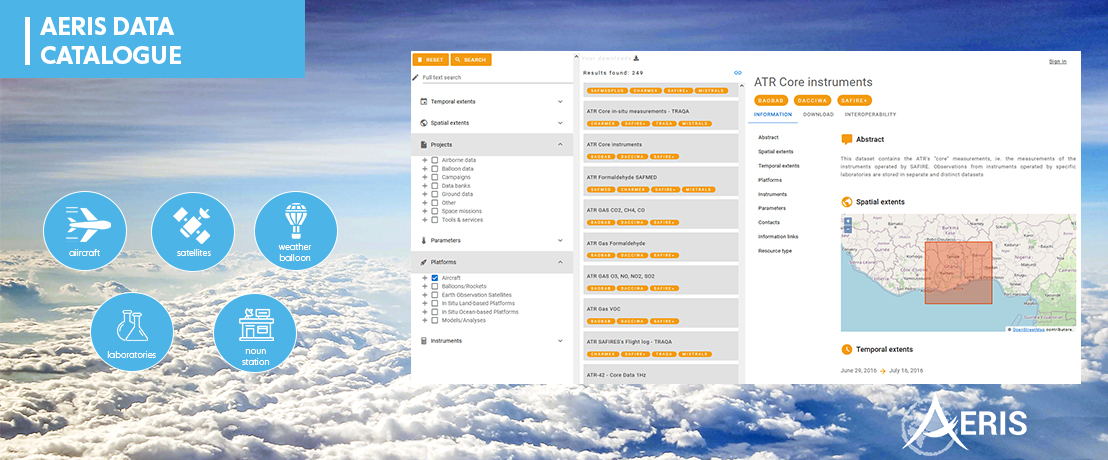Jump to Information links in side navigation
The height and width of the screenshot is (460, 1108).
coord(778,236)
